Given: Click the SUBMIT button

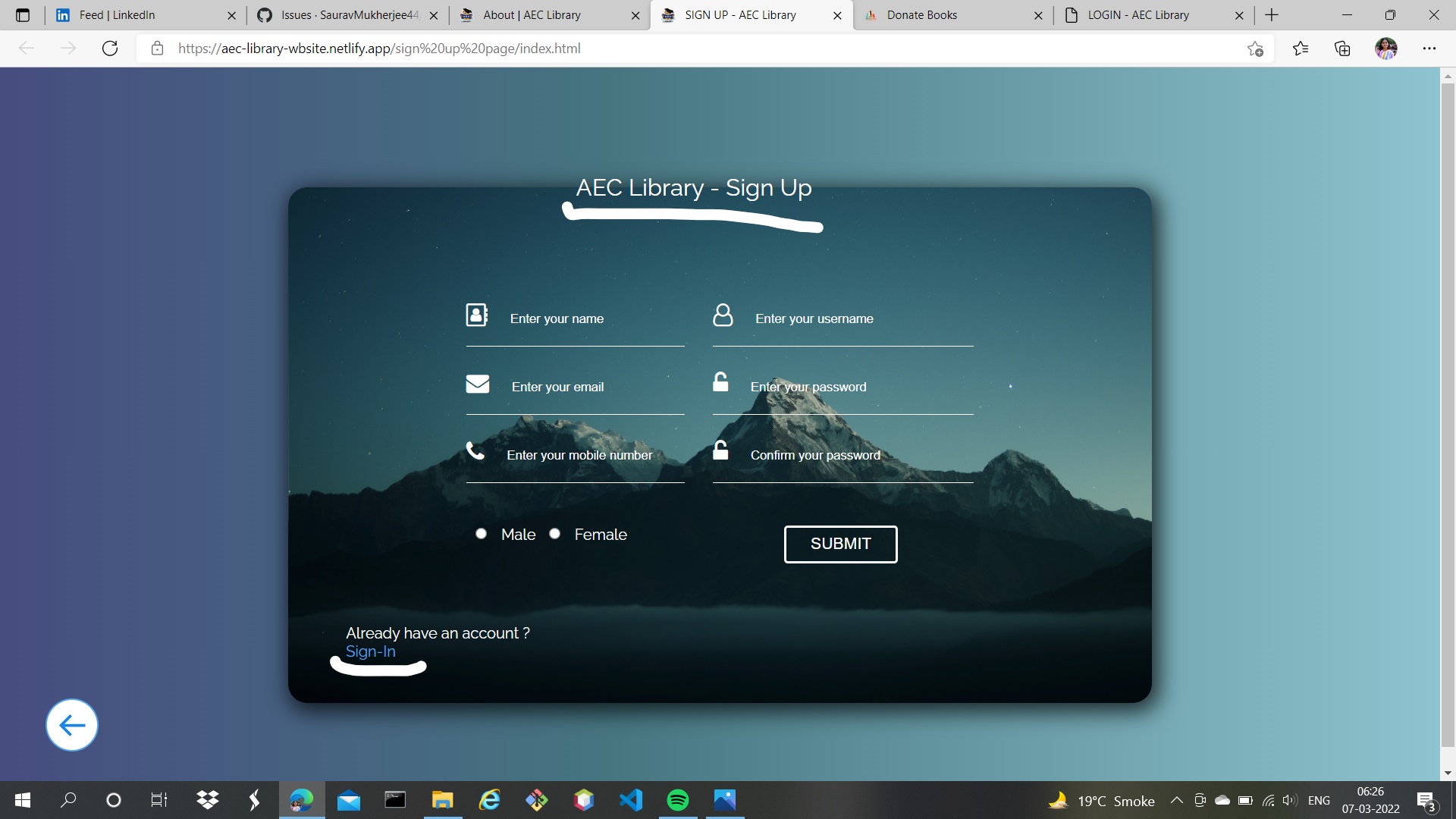Looking at the screenshot, I should point(840,544).
